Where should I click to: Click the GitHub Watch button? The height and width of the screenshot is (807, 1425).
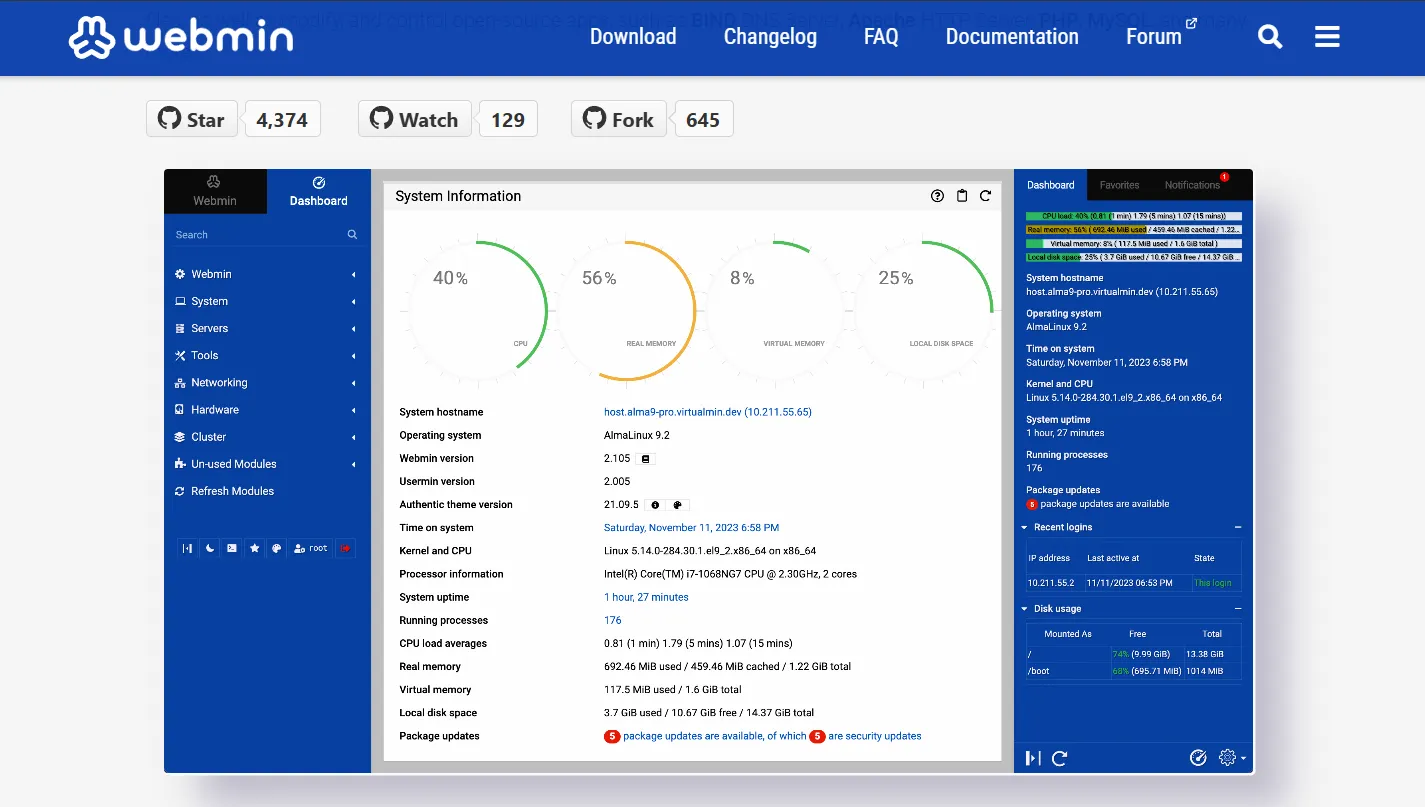[414, 119]
